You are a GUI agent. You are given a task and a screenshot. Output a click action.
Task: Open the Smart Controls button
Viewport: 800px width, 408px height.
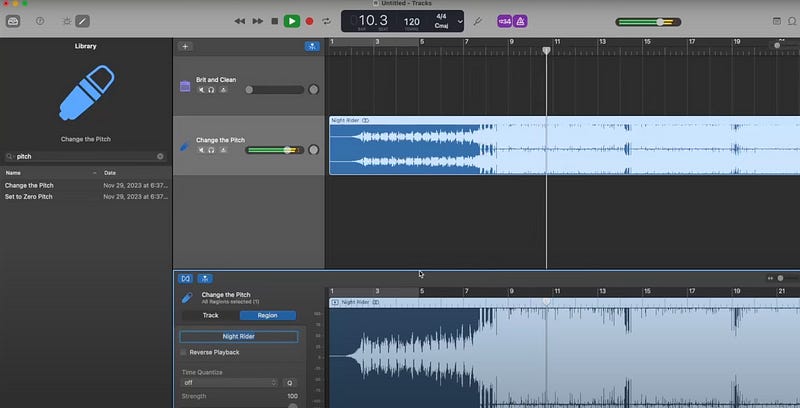(x=66, y=20)
